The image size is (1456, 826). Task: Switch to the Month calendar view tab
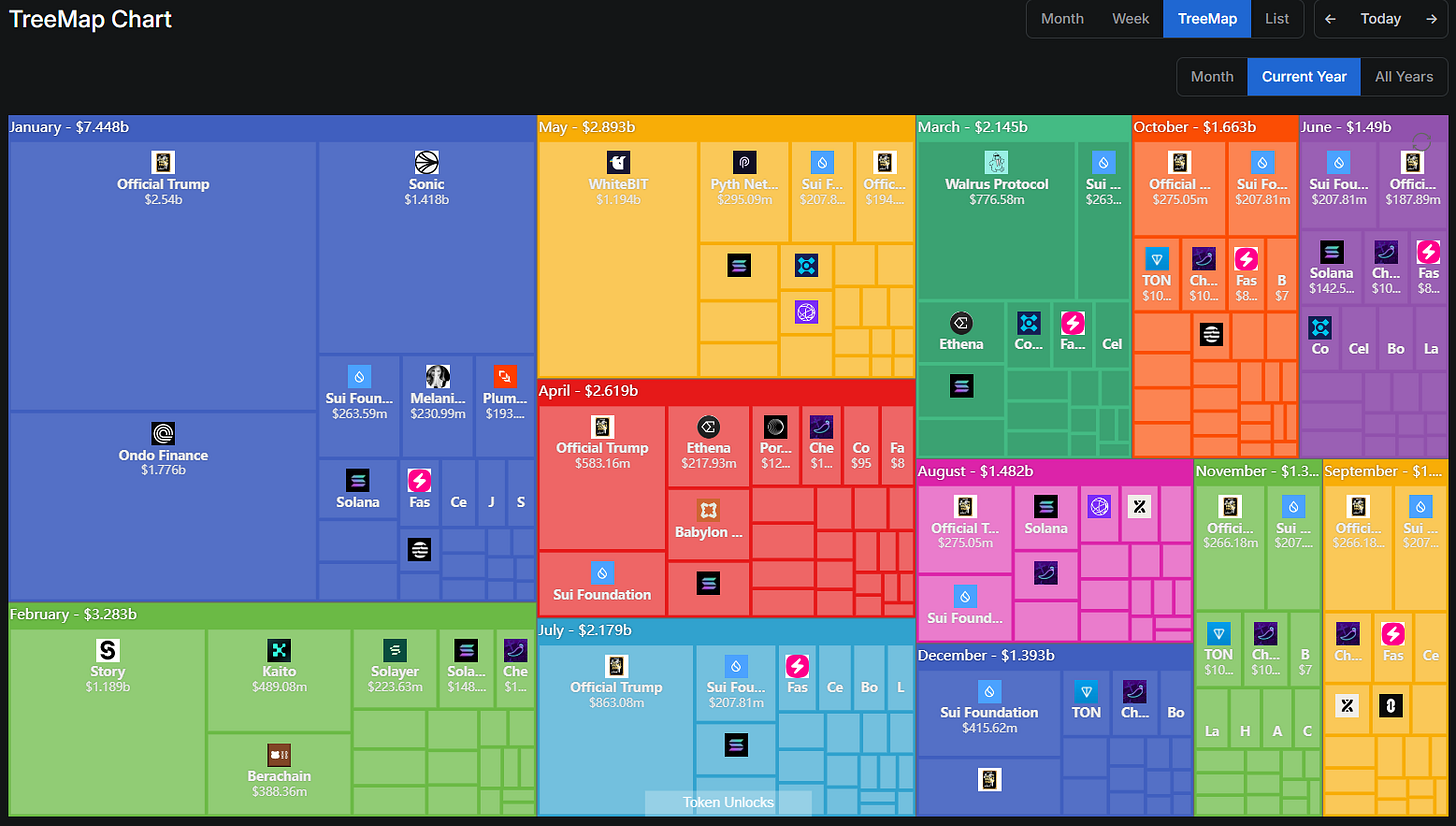1062,19
